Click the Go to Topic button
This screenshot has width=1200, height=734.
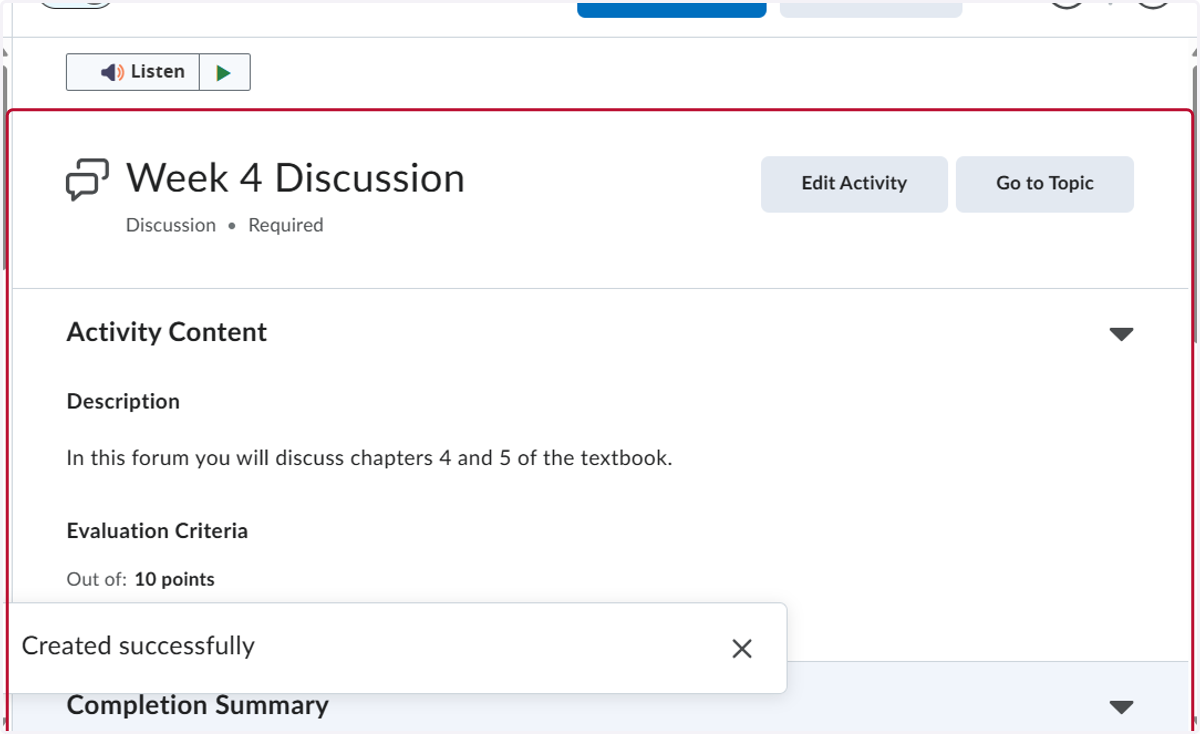[x=1045, y=184]
